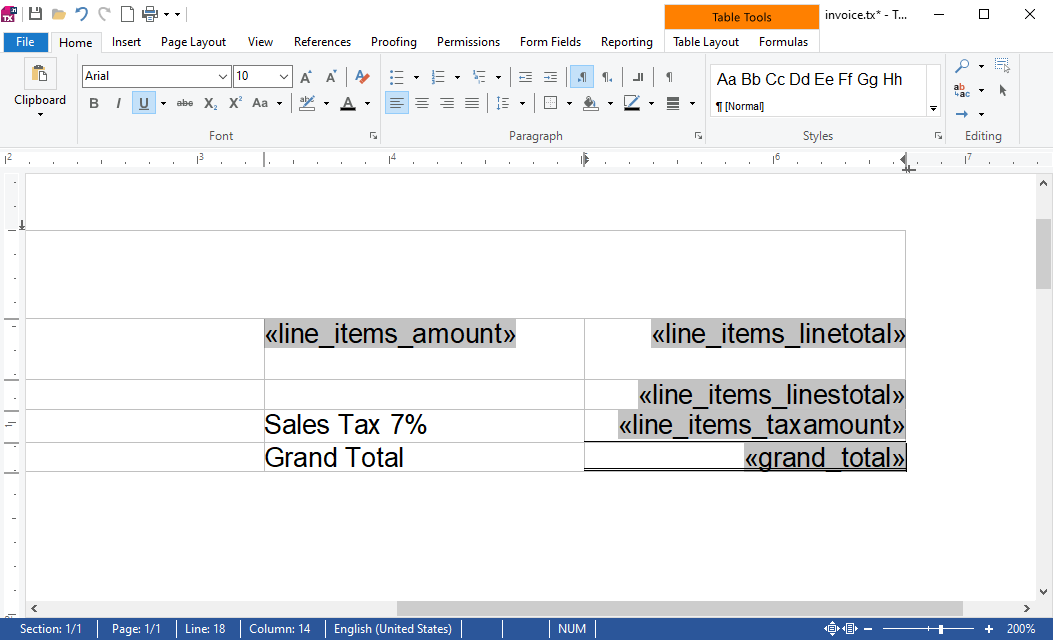The image size is (1053, 640).
Task: Print the document with the printer icon
Action: [x=150, y=13]
